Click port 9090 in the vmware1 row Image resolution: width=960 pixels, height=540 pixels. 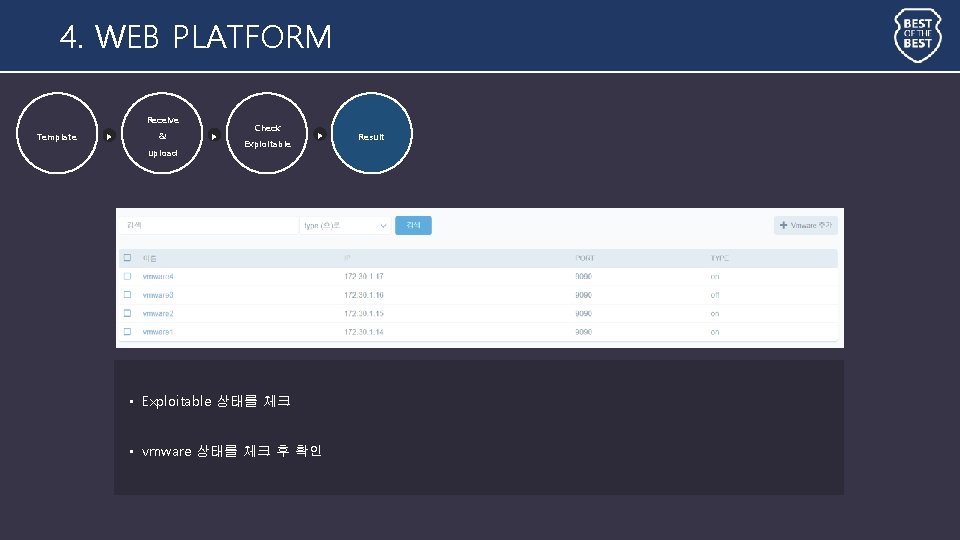pos(583,332)
